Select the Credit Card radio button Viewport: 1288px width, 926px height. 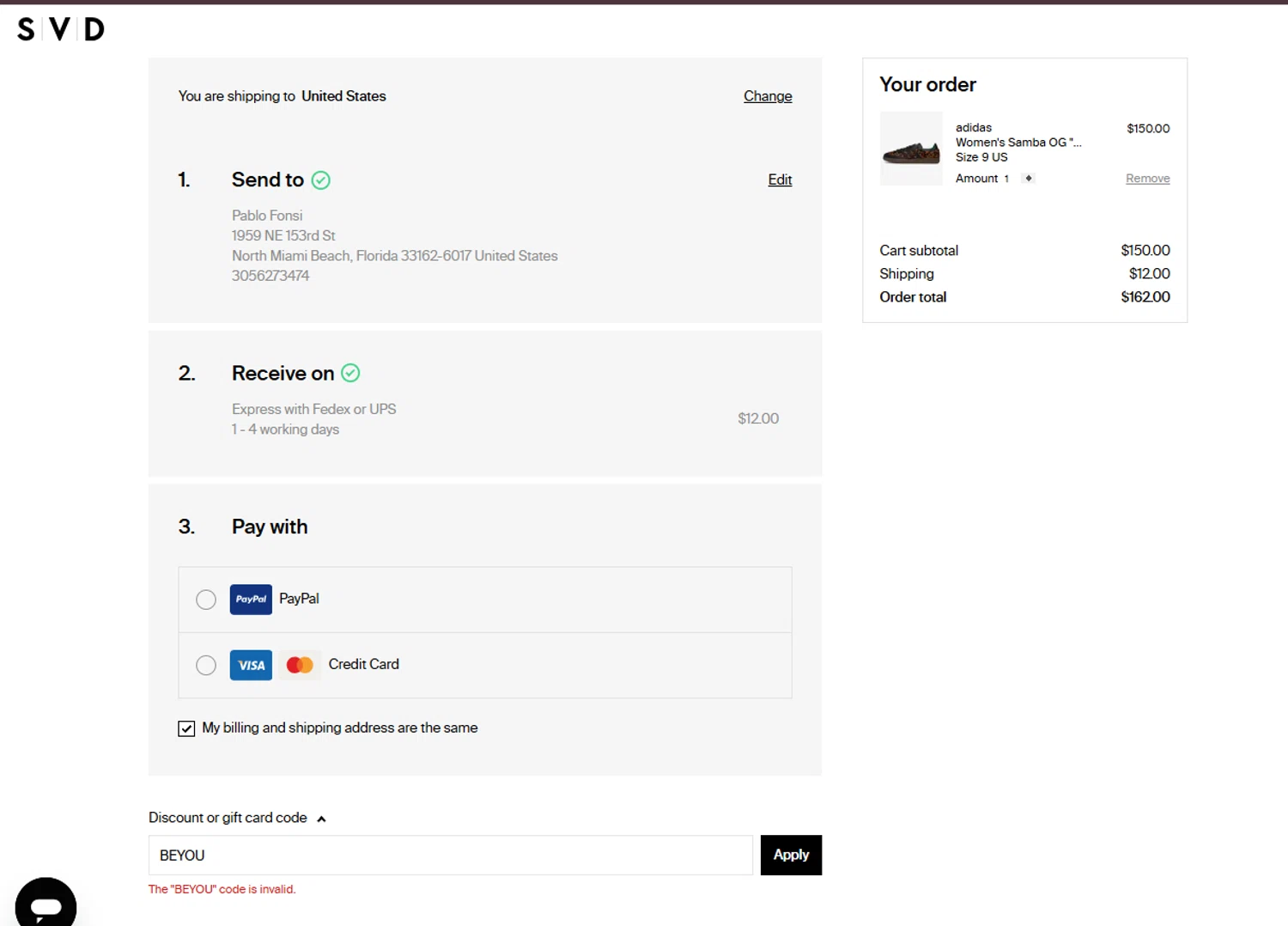(206, 665)
